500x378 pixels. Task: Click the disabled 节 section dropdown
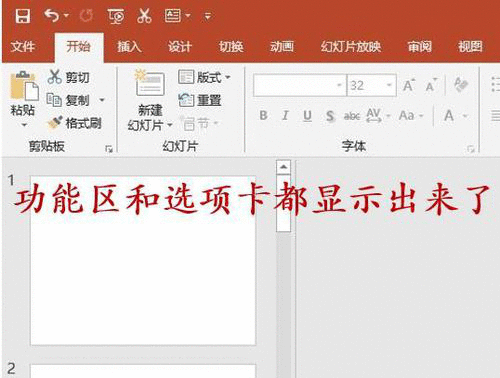(x=199, y=123)
